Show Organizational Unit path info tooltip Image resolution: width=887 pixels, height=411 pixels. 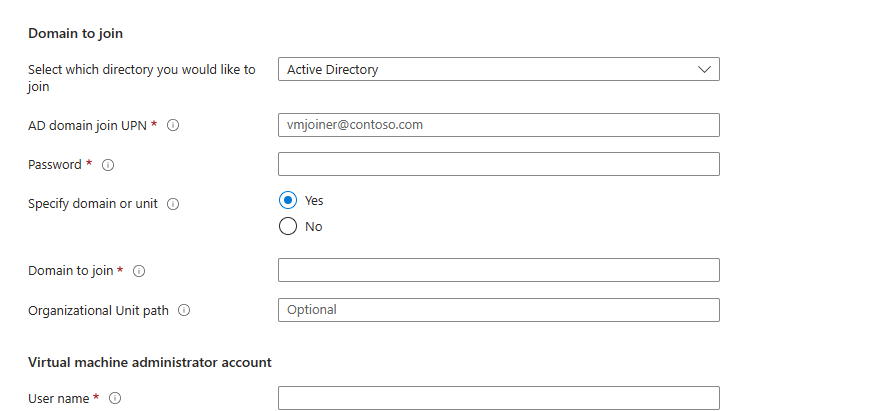[184, 311]
